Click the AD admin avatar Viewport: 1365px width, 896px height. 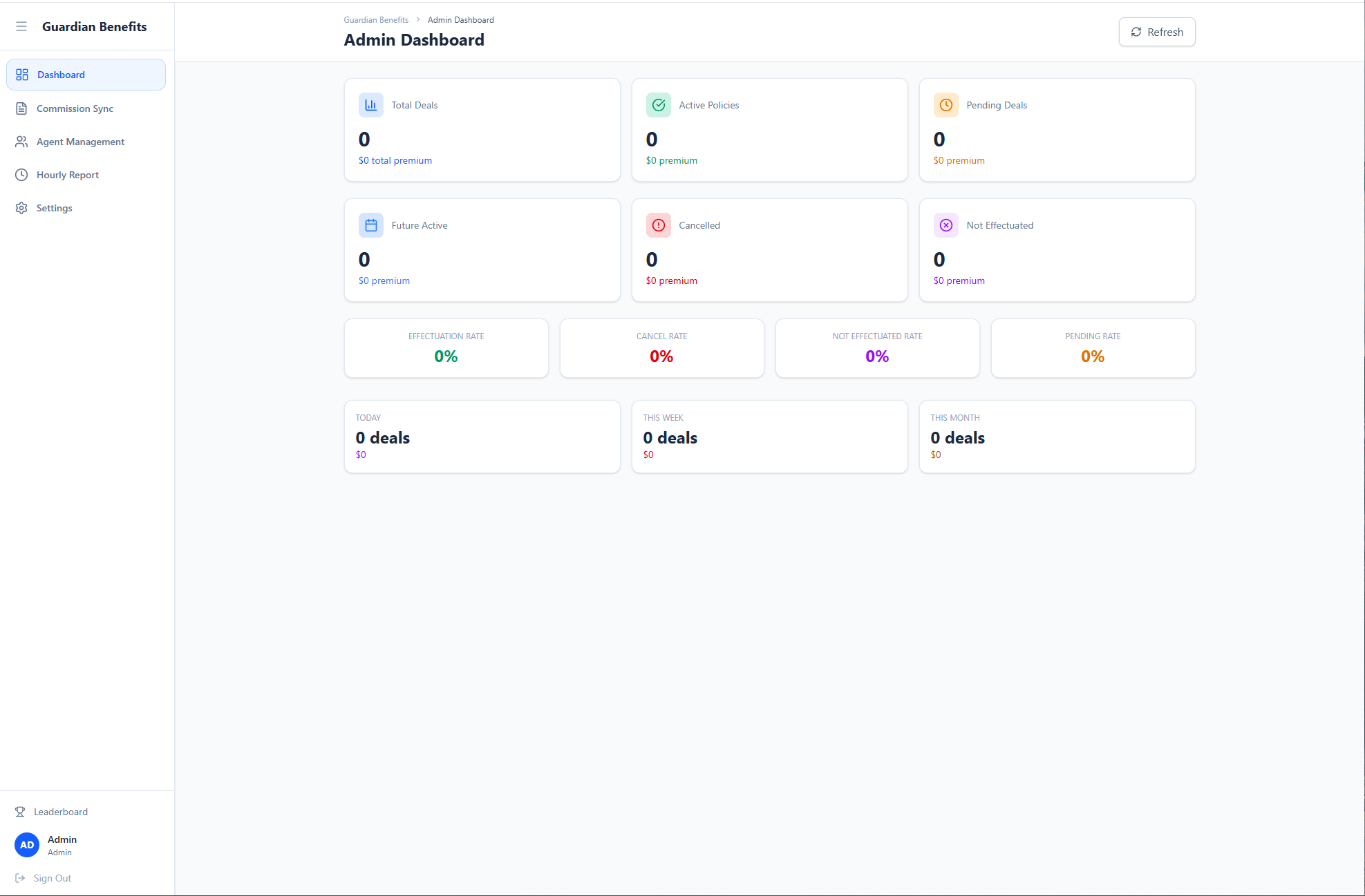26,844
